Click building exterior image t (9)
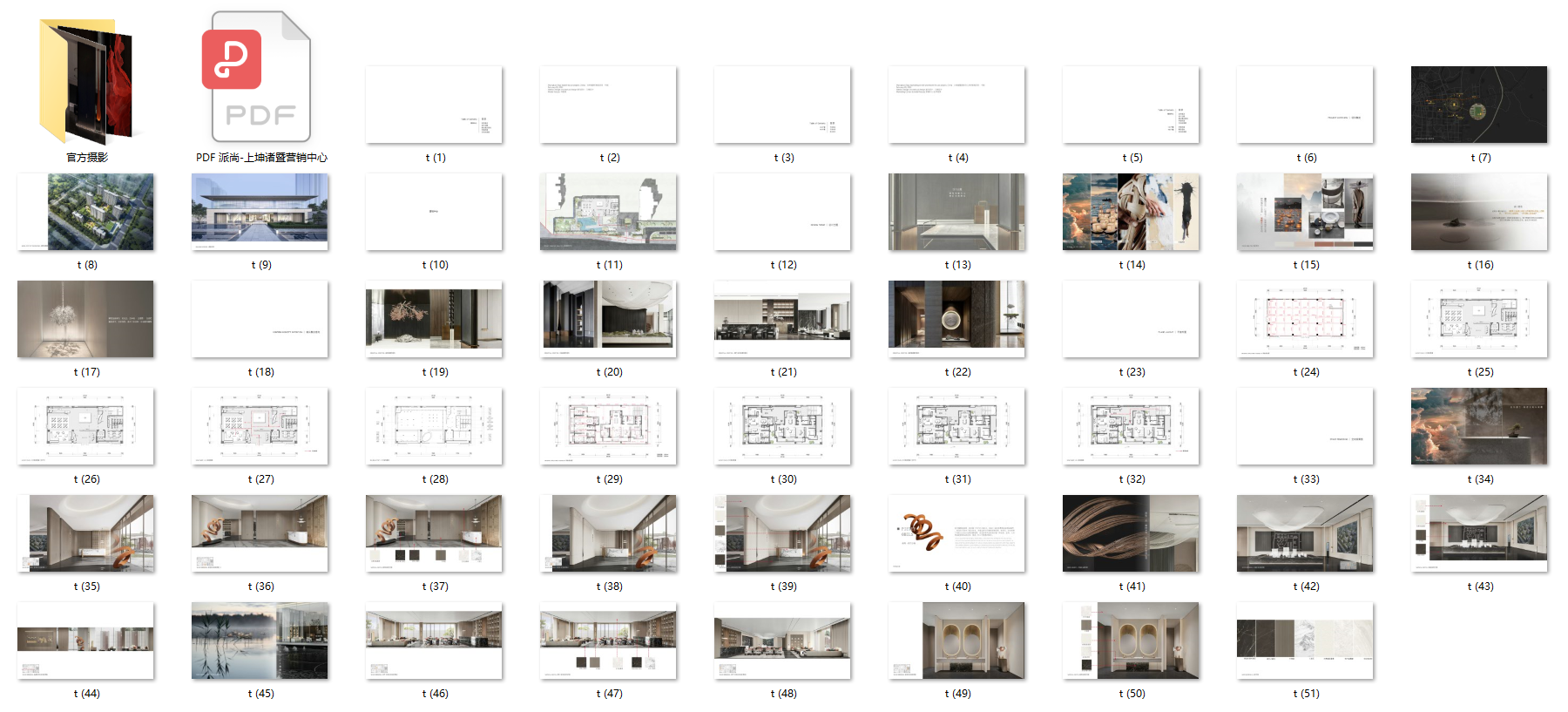The width and height of the screenshot is (1568, 712). 260,212
